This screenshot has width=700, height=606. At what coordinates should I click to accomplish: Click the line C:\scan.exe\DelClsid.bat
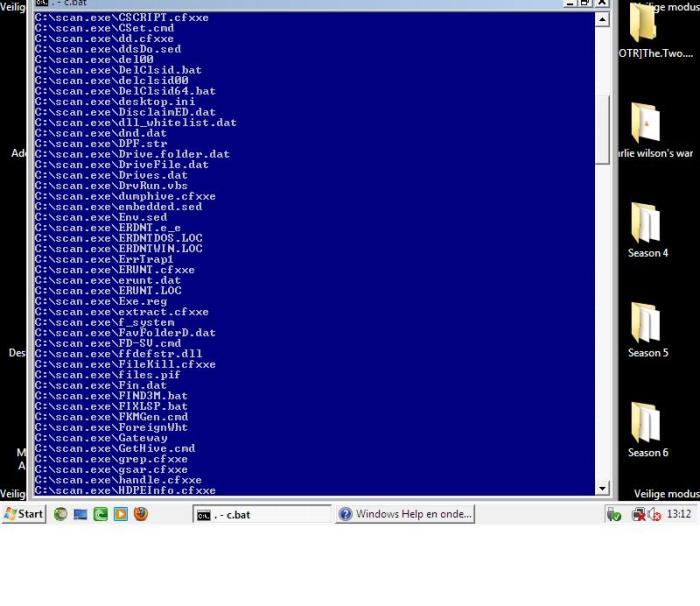coord(118,70)
